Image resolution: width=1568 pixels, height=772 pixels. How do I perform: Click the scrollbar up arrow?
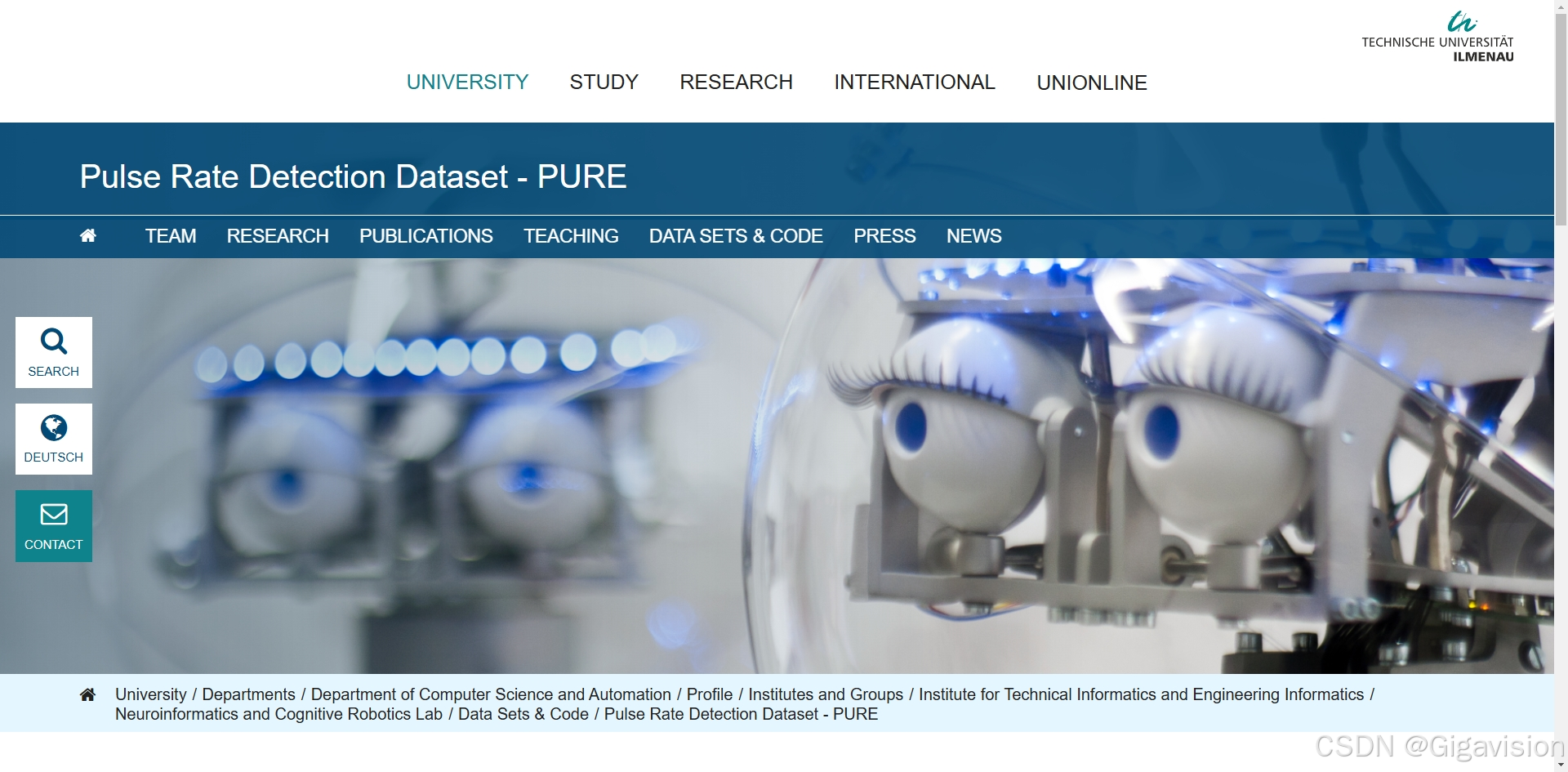click(x=1561, y=6)
